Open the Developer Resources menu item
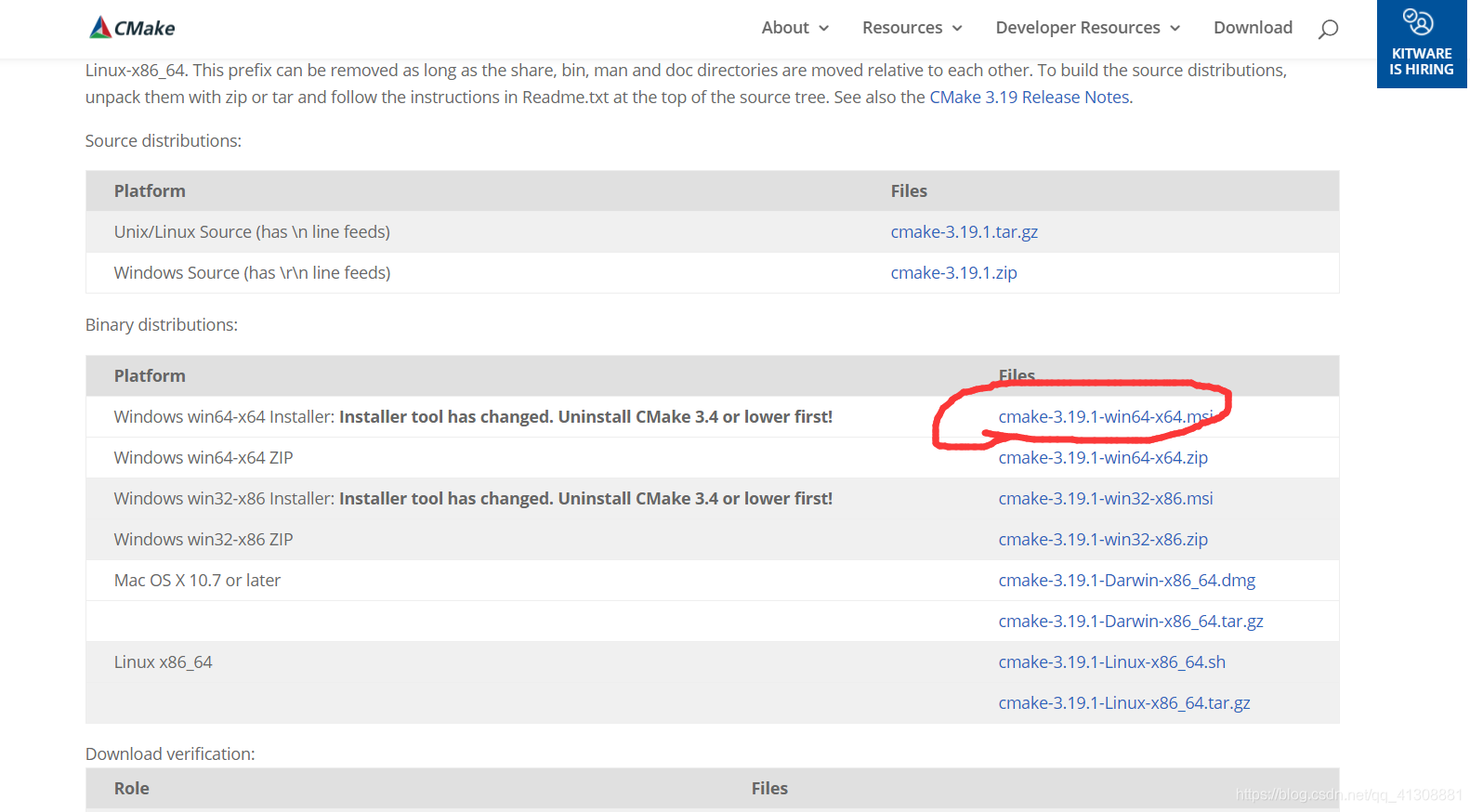The height and width of the screenshot is (812, 1470). click(1078, 28)
